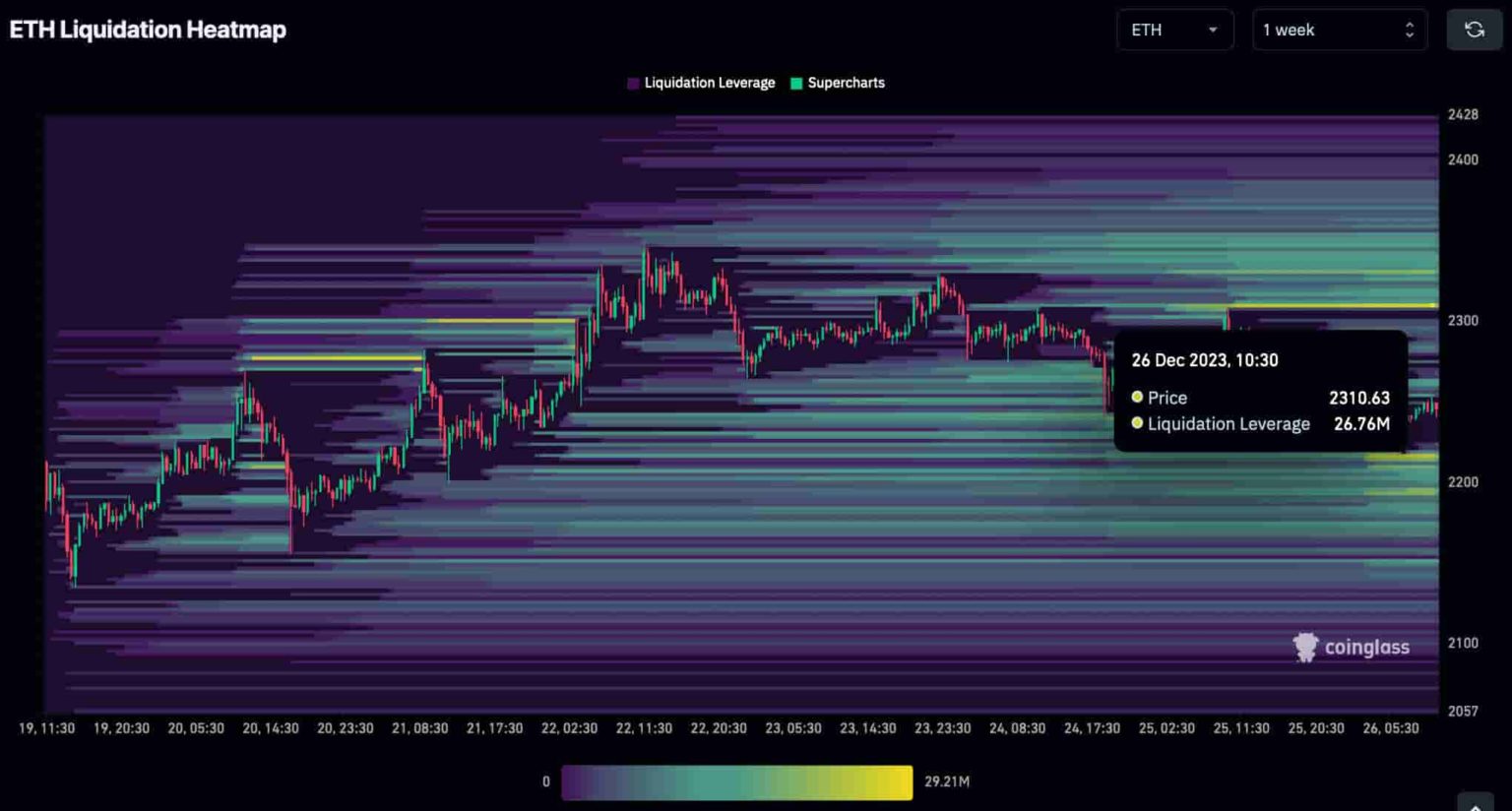Click the purple Liquidation Leverage legend swatch
Viewport: 1512px width, 811px height.
tap(633, 83)
